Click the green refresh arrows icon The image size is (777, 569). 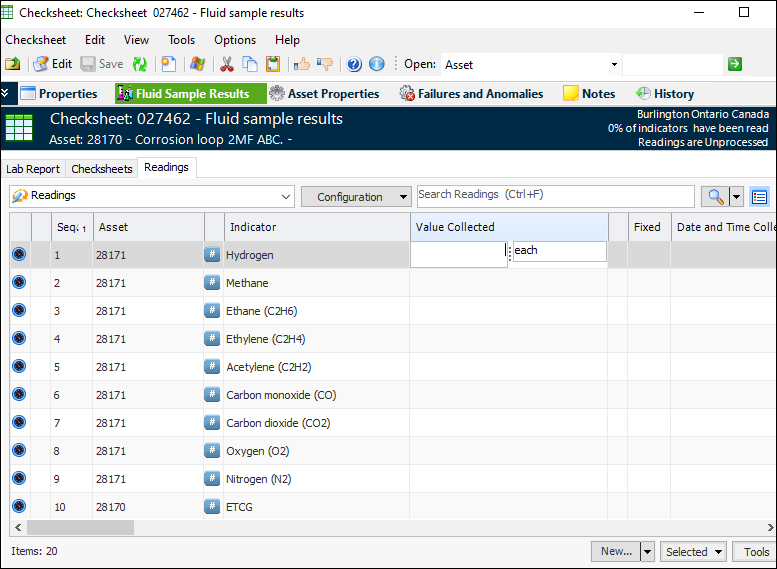pos(140,64)
